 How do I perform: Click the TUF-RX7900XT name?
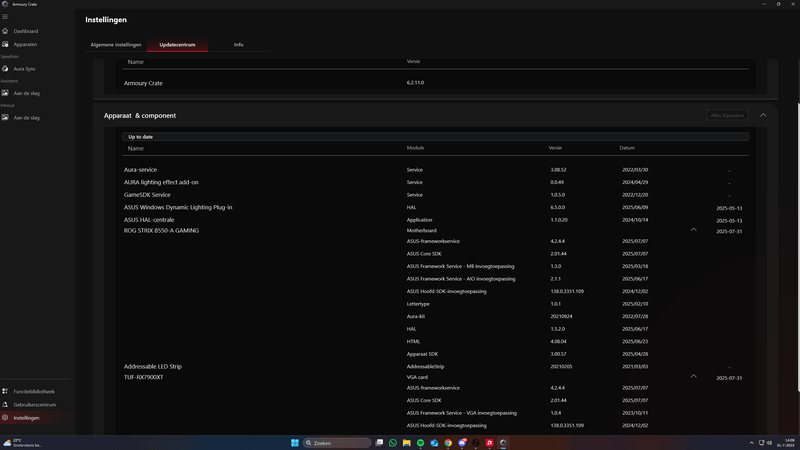[143, 377]
